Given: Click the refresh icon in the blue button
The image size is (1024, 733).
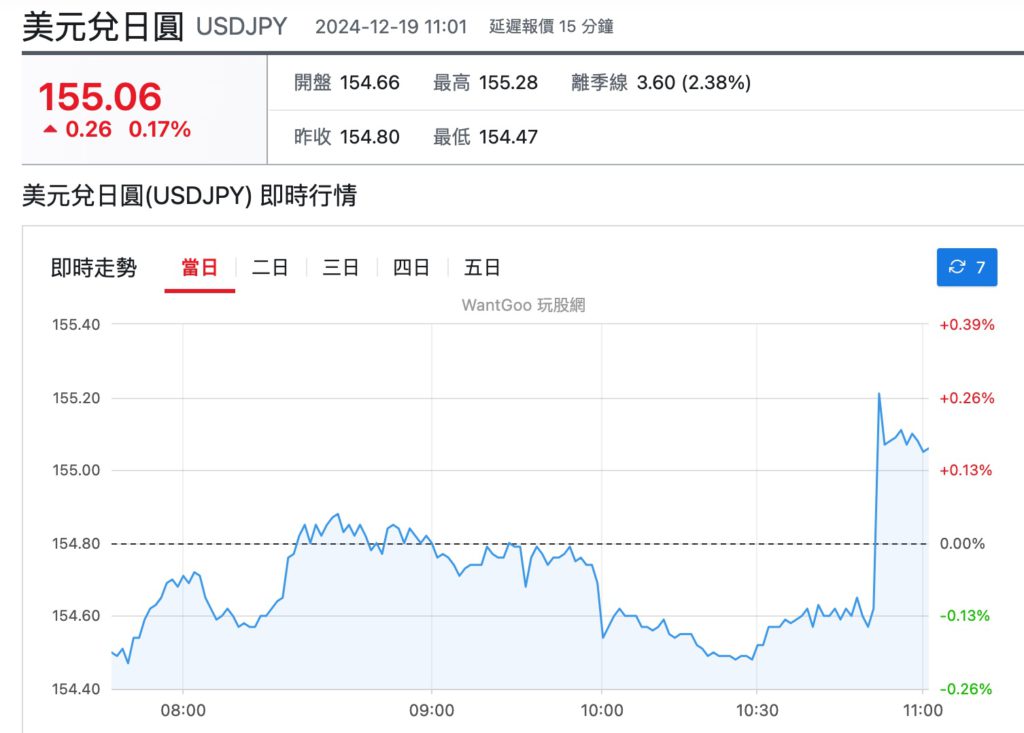Looking at the screenshot, I should (957, 267).
